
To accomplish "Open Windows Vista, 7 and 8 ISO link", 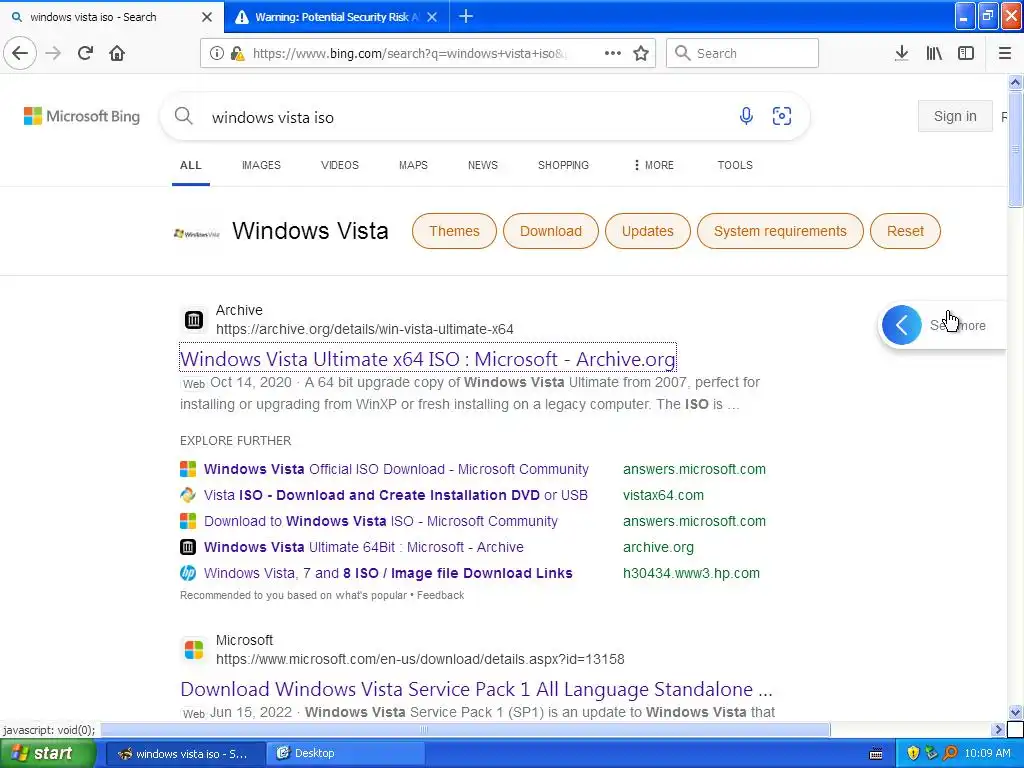I will 388,573.
